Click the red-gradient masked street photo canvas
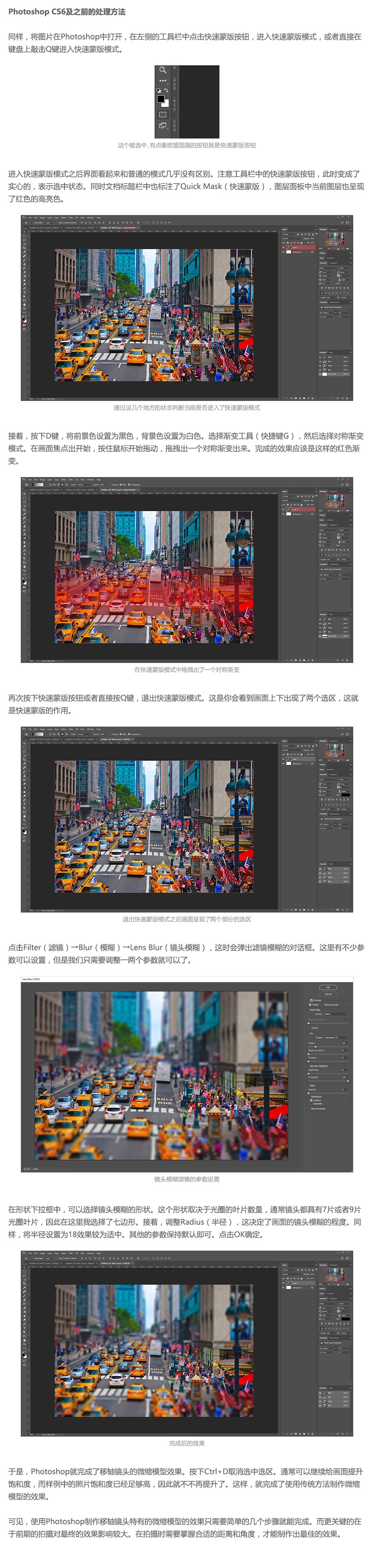Screen dimensions: 374x1568 (154, 577)
